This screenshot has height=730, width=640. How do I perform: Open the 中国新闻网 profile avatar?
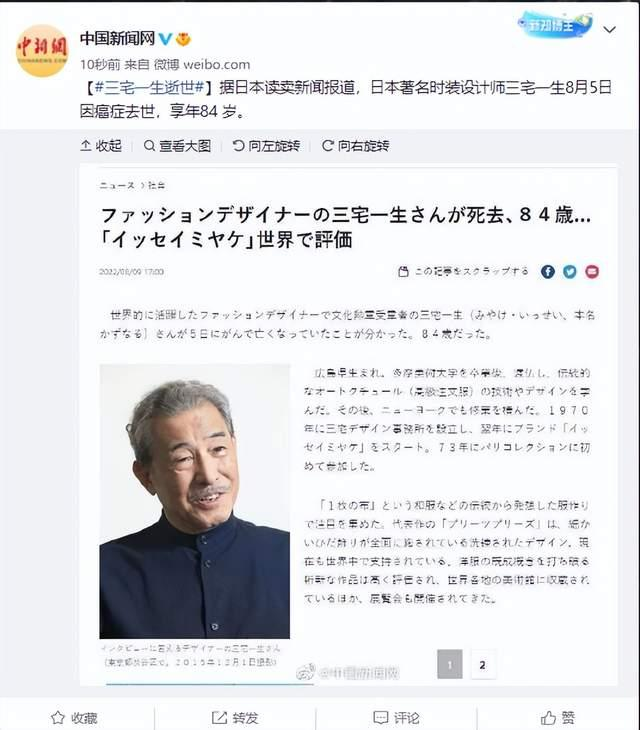coord(42,51)
